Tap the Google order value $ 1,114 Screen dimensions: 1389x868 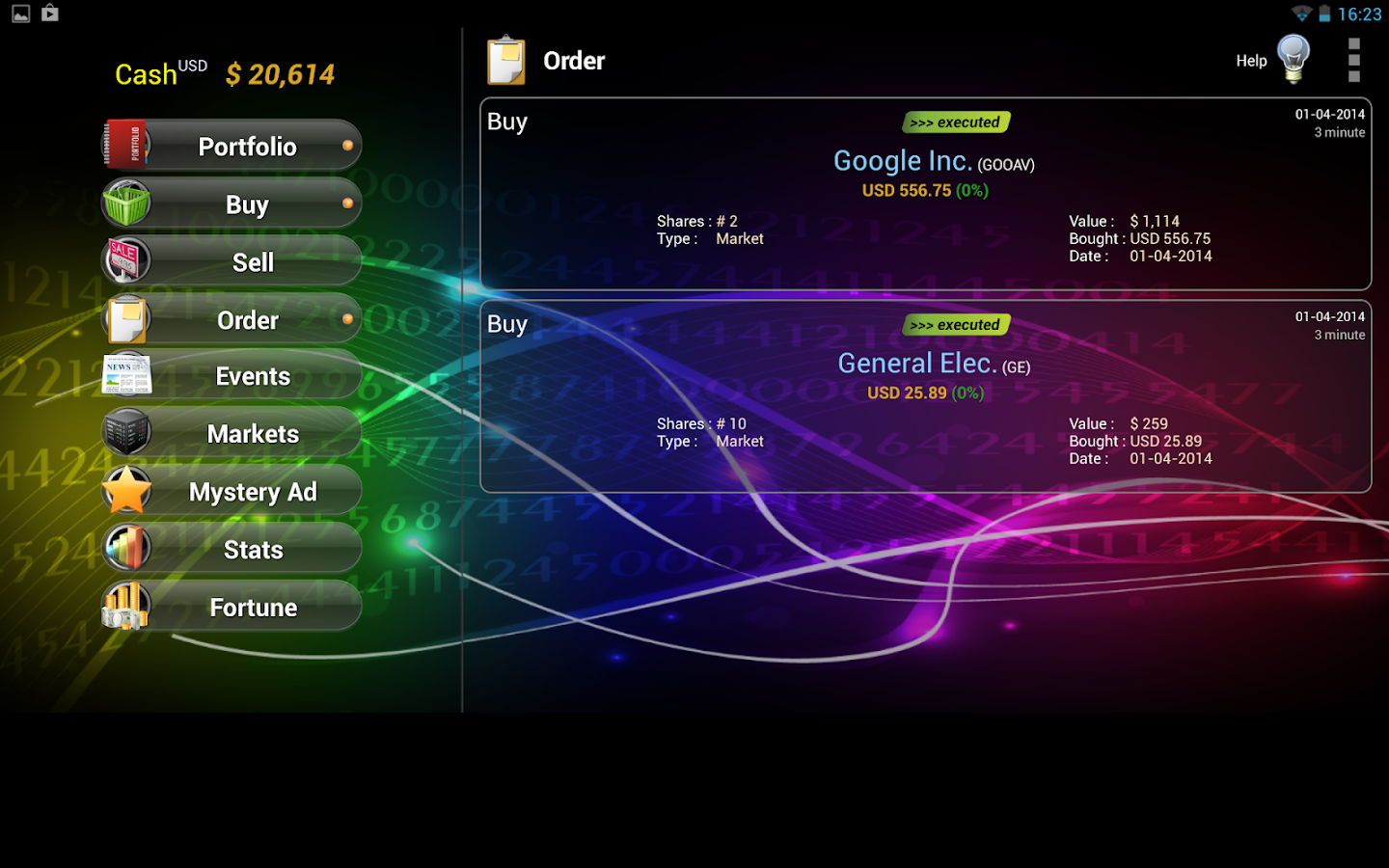pos(1155,221)
